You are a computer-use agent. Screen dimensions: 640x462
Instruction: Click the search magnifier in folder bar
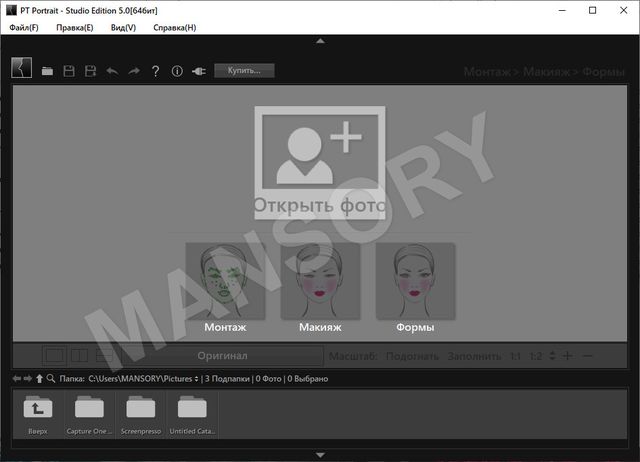(x=51, y=379)
